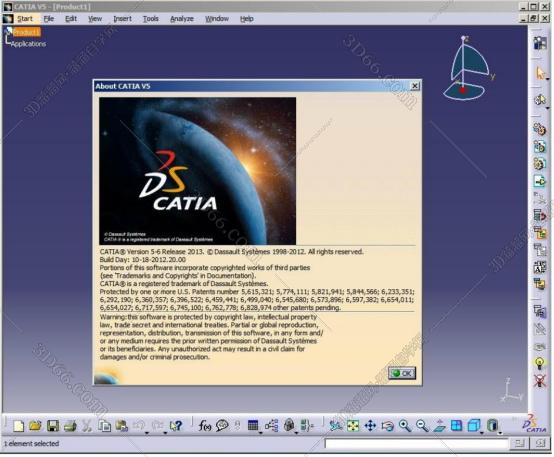This screenshot has height=457, width=554.
Task: Click the Generate Numbering AB icon
Action: tap(540, 267)
